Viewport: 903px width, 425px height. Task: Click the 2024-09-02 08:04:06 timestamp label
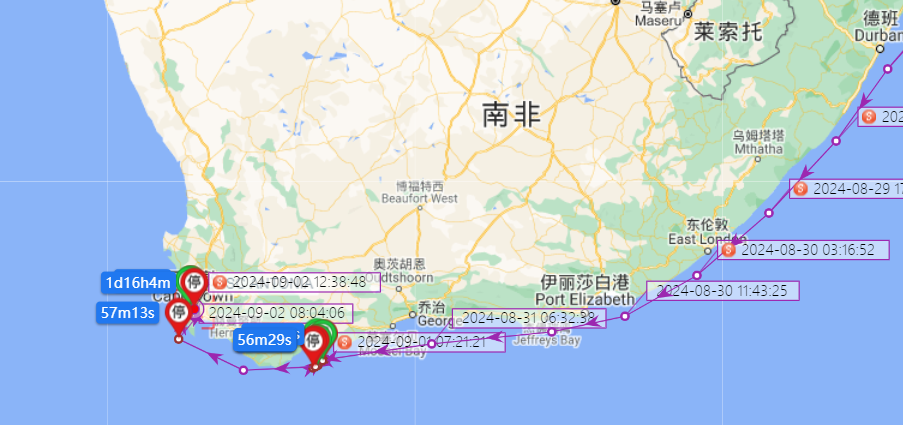(278, 313)
